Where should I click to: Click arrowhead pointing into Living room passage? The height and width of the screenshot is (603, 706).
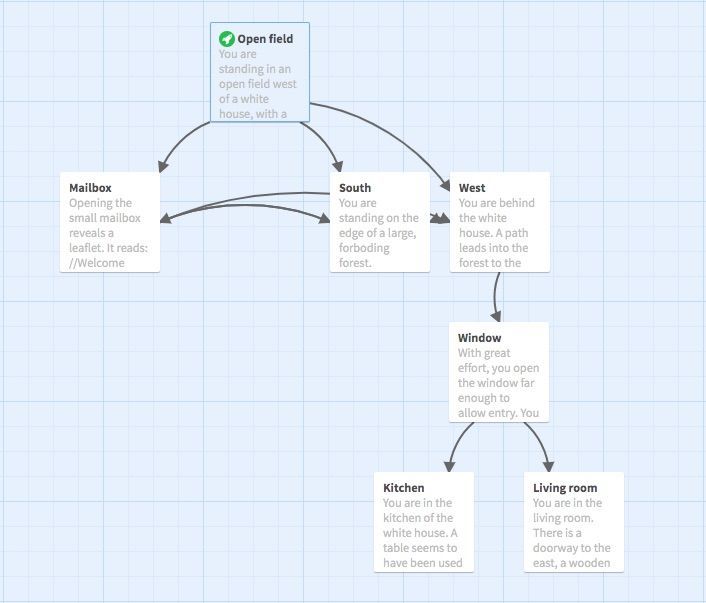click(547, 464)
